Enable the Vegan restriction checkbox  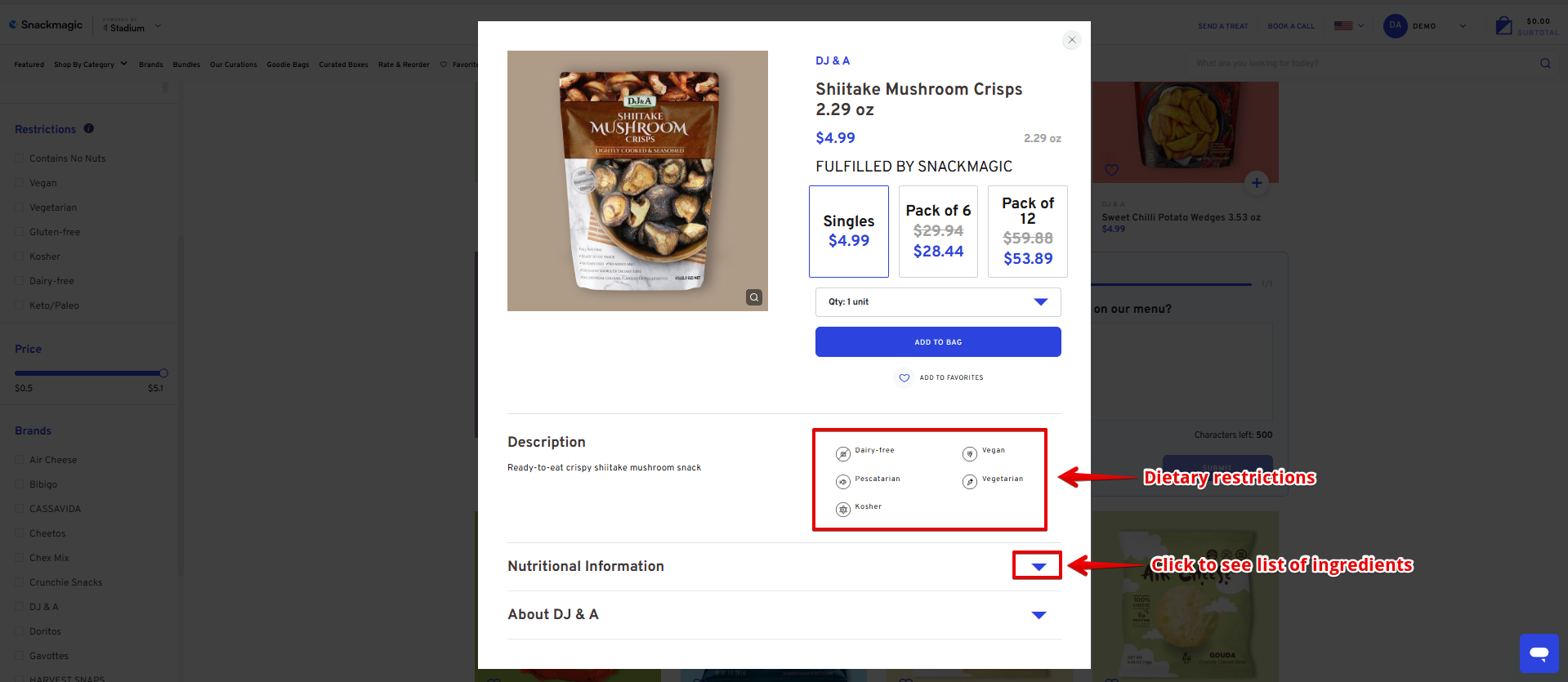coord(20,183)
